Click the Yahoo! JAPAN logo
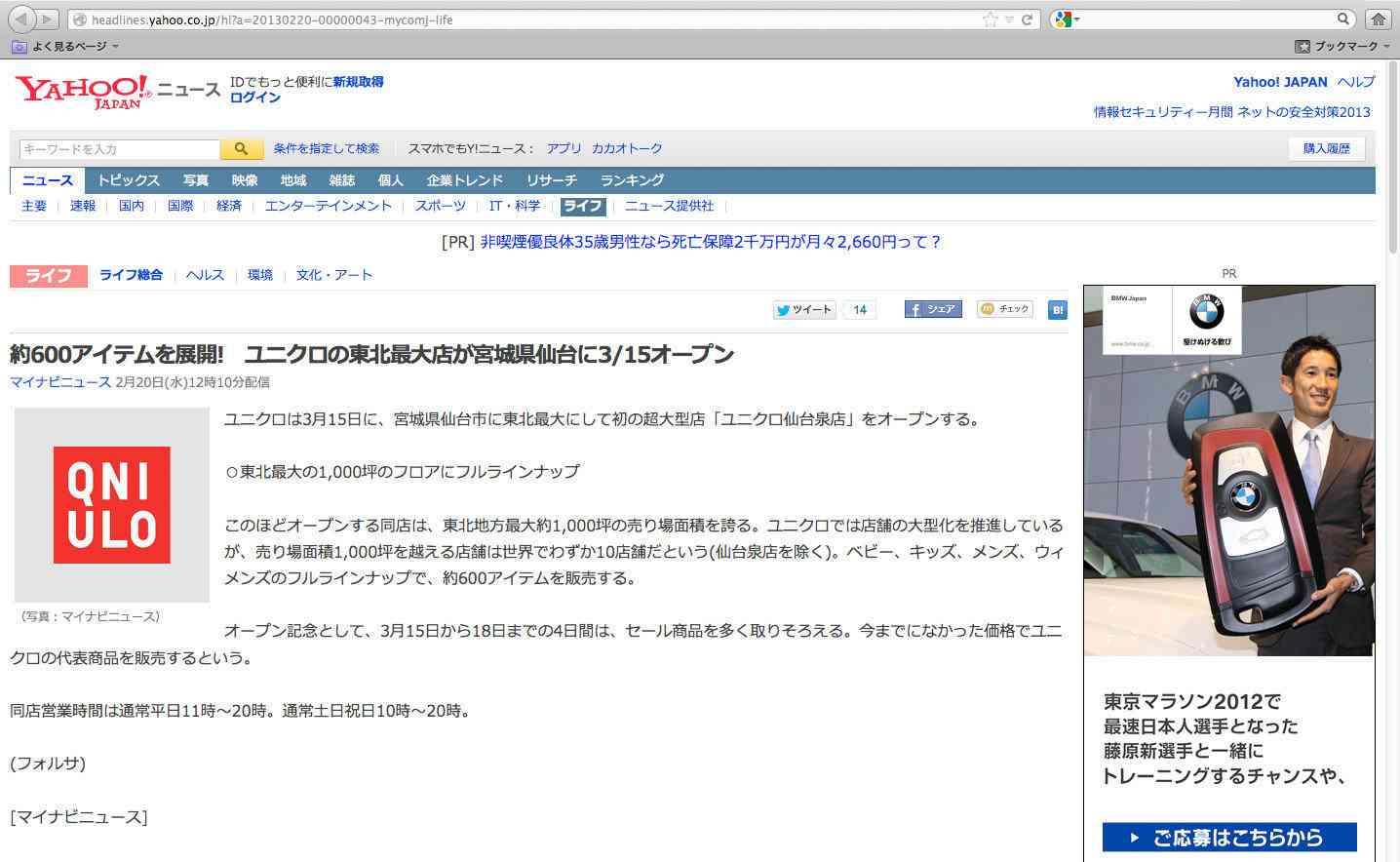The width and height of the screenshot is (1400, 862). (83, 91)
